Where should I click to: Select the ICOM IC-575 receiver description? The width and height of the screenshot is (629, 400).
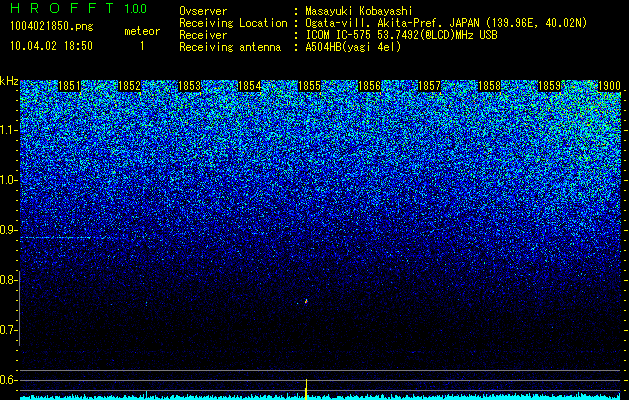(x=402, y=35)
